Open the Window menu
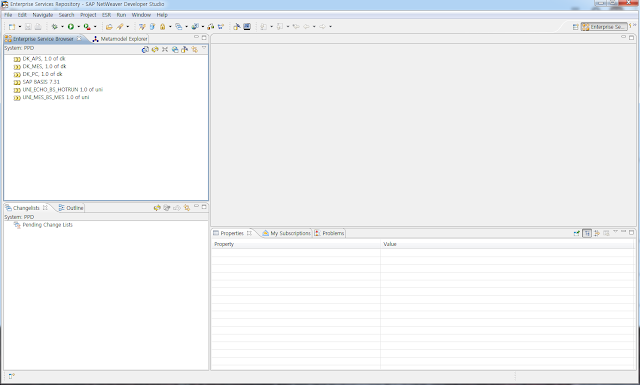The image size is (640, 385). (141, 15)
